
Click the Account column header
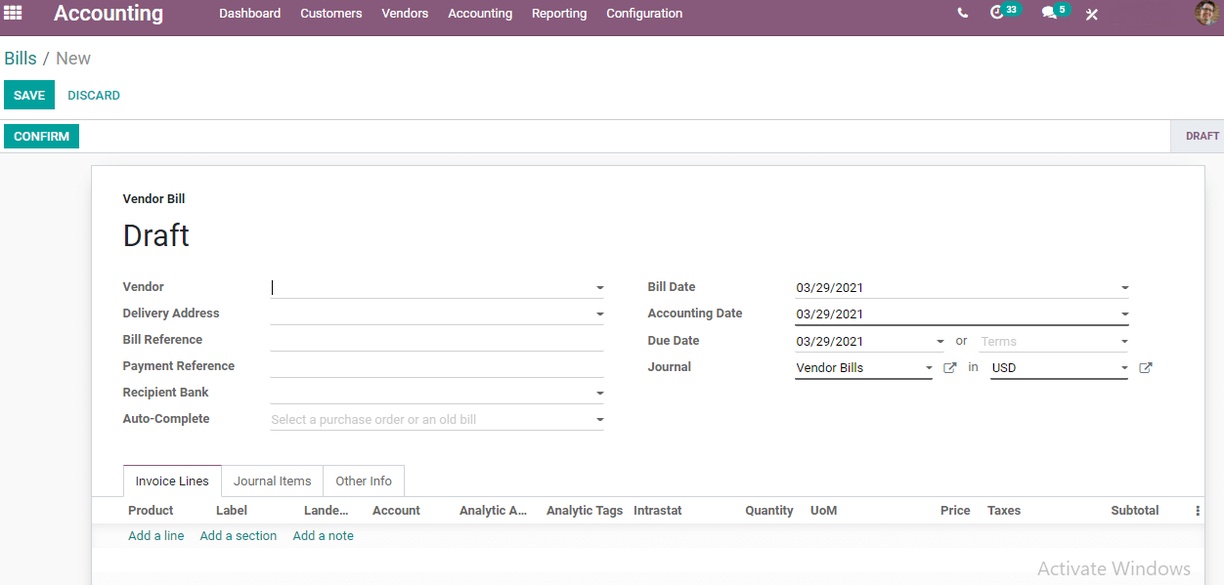[396, 510]
